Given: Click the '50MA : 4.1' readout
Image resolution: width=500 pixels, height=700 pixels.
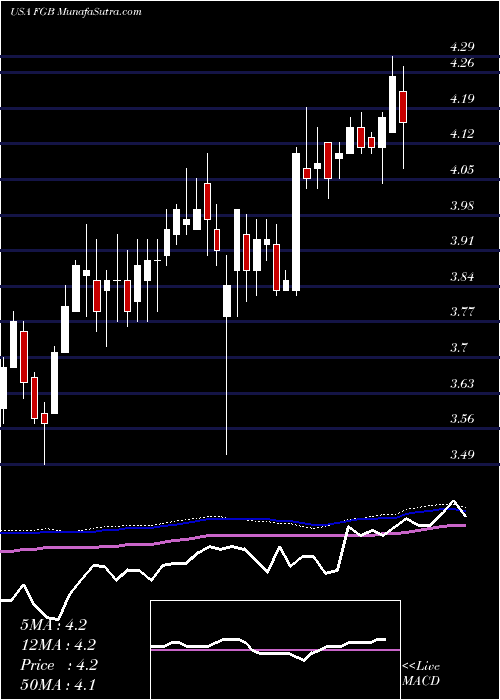Looking at the screenshot, I should pos(58,685).
